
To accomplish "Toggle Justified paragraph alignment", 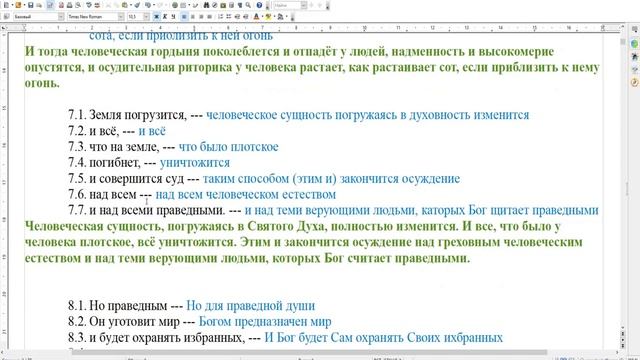I will pos(209,16).
